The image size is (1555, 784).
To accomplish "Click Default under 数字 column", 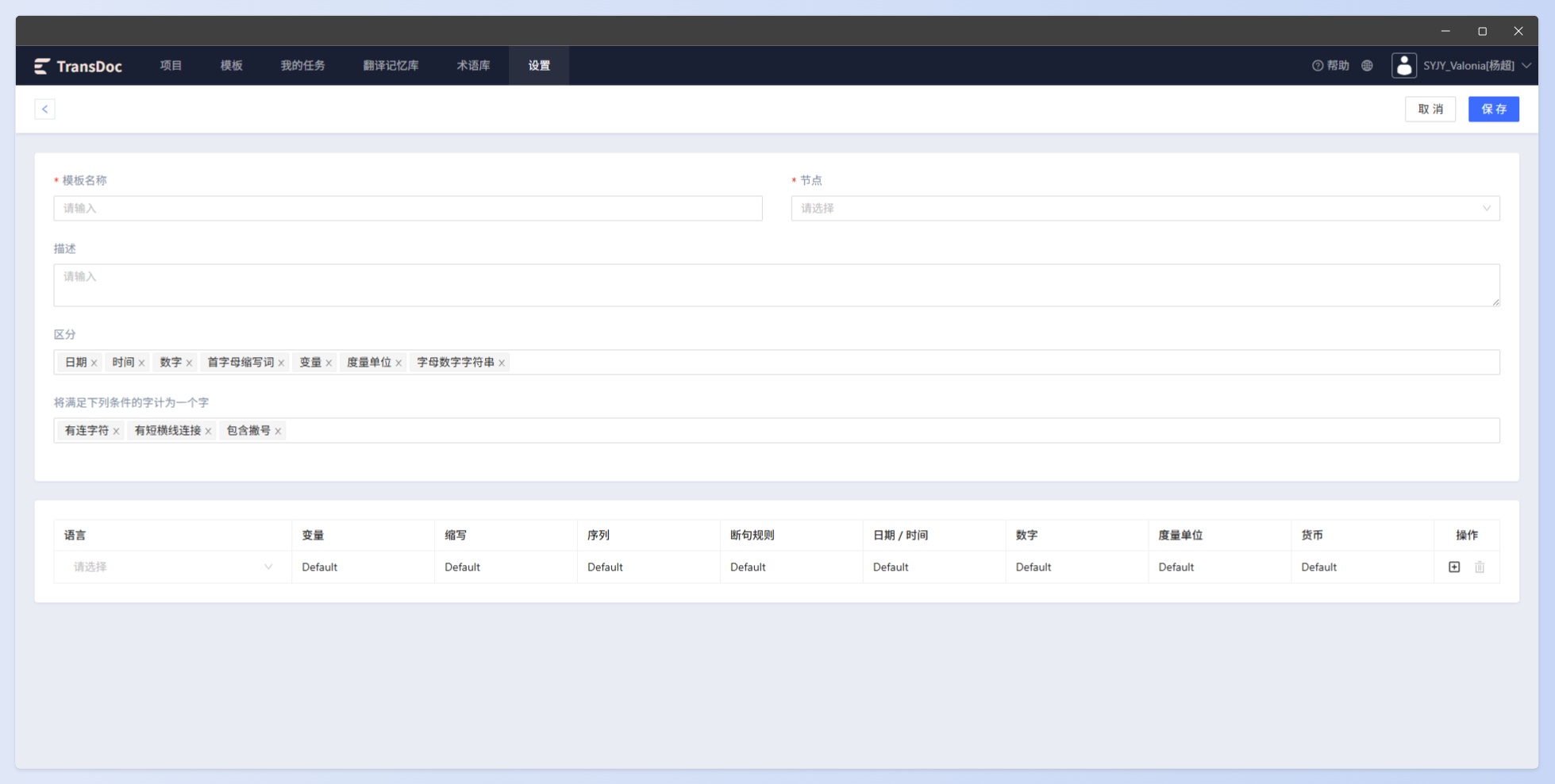I will point(1033,567).
